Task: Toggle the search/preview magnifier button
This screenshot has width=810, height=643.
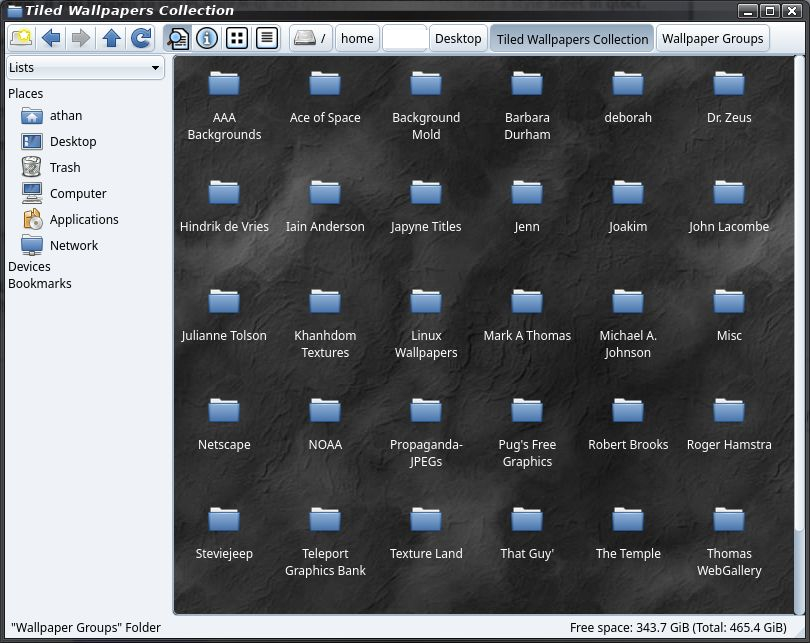Action: pos(177,38)
